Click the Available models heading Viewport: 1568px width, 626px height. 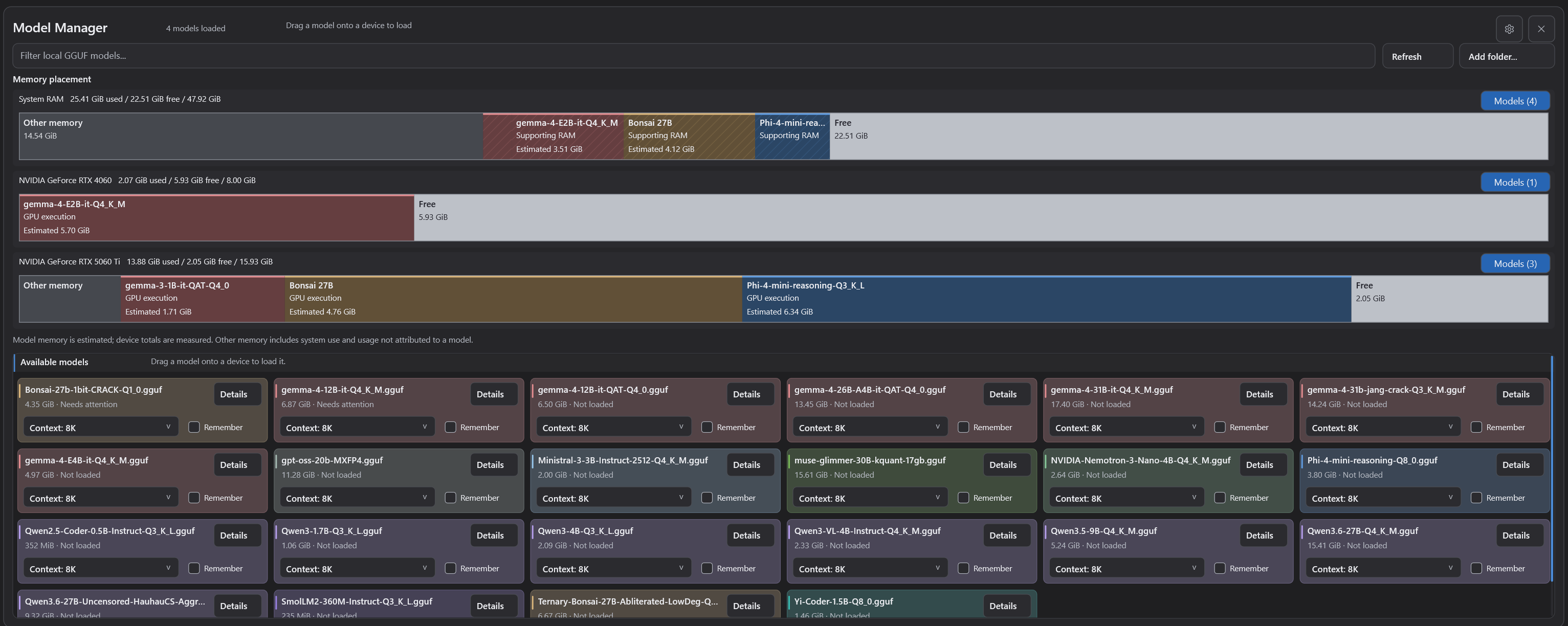(x=54, y=362)
